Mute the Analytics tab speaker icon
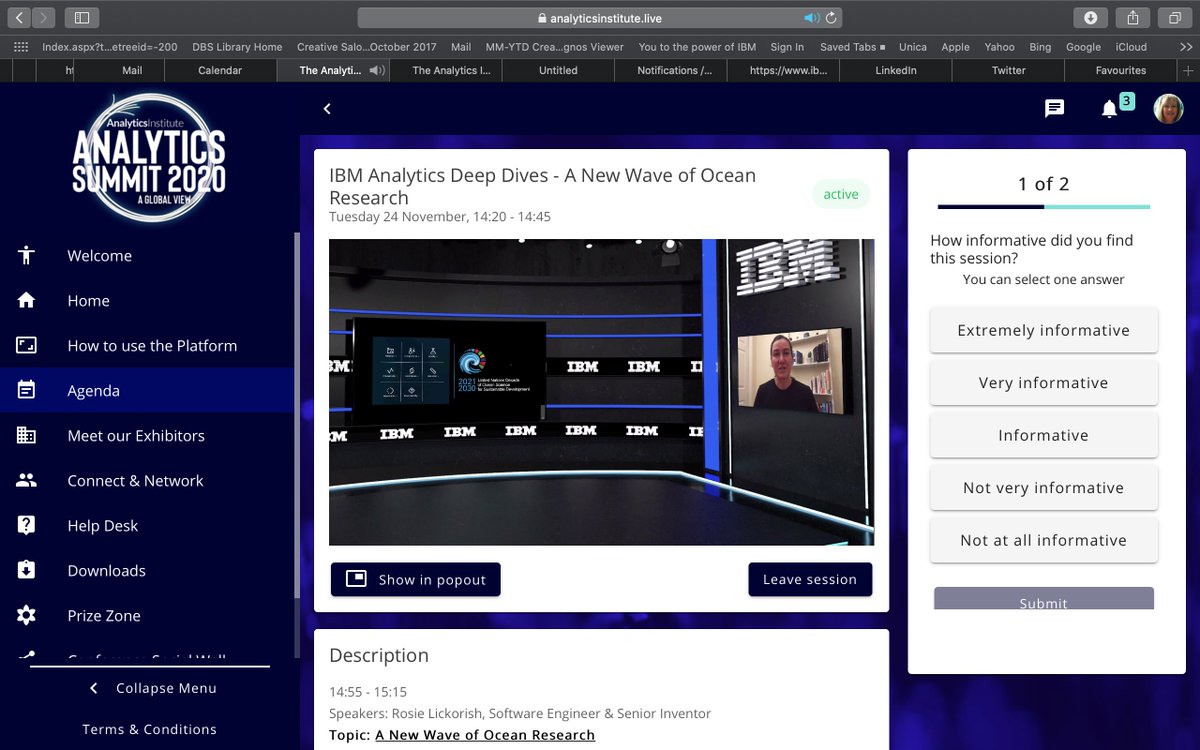 [x=377, y=71]
